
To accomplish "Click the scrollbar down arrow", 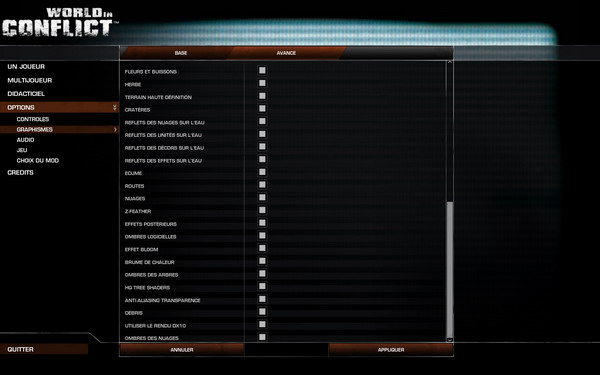I will [450, 339].
